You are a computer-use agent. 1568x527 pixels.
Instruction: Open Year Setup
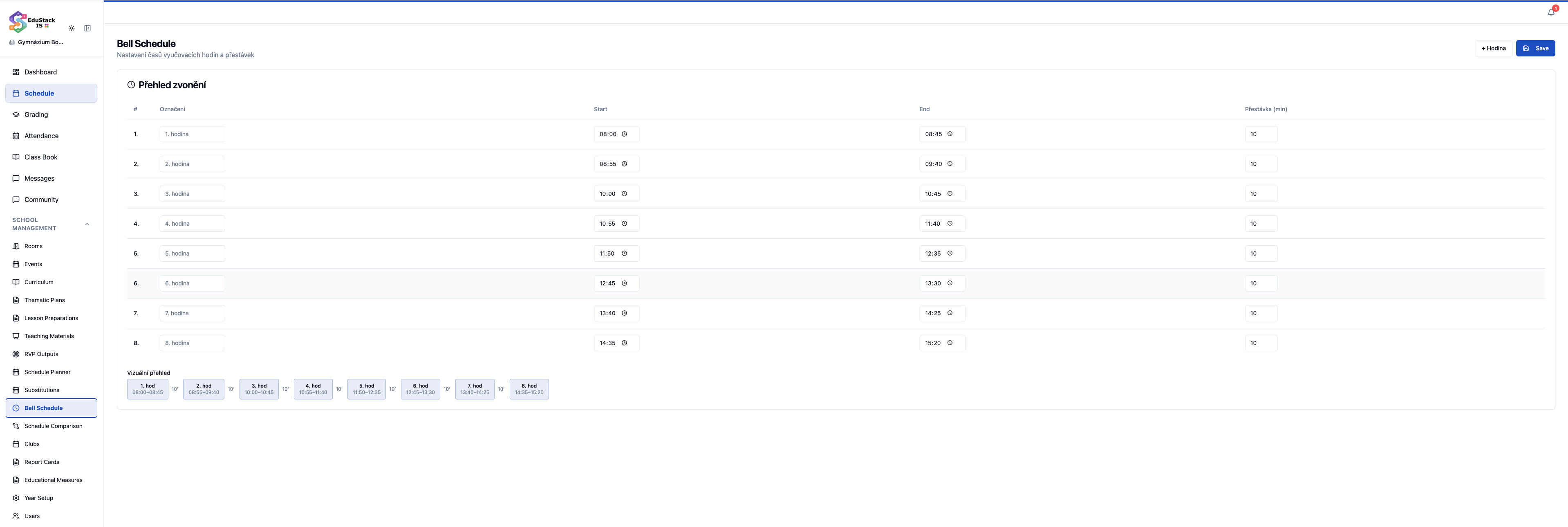(51, 498)
